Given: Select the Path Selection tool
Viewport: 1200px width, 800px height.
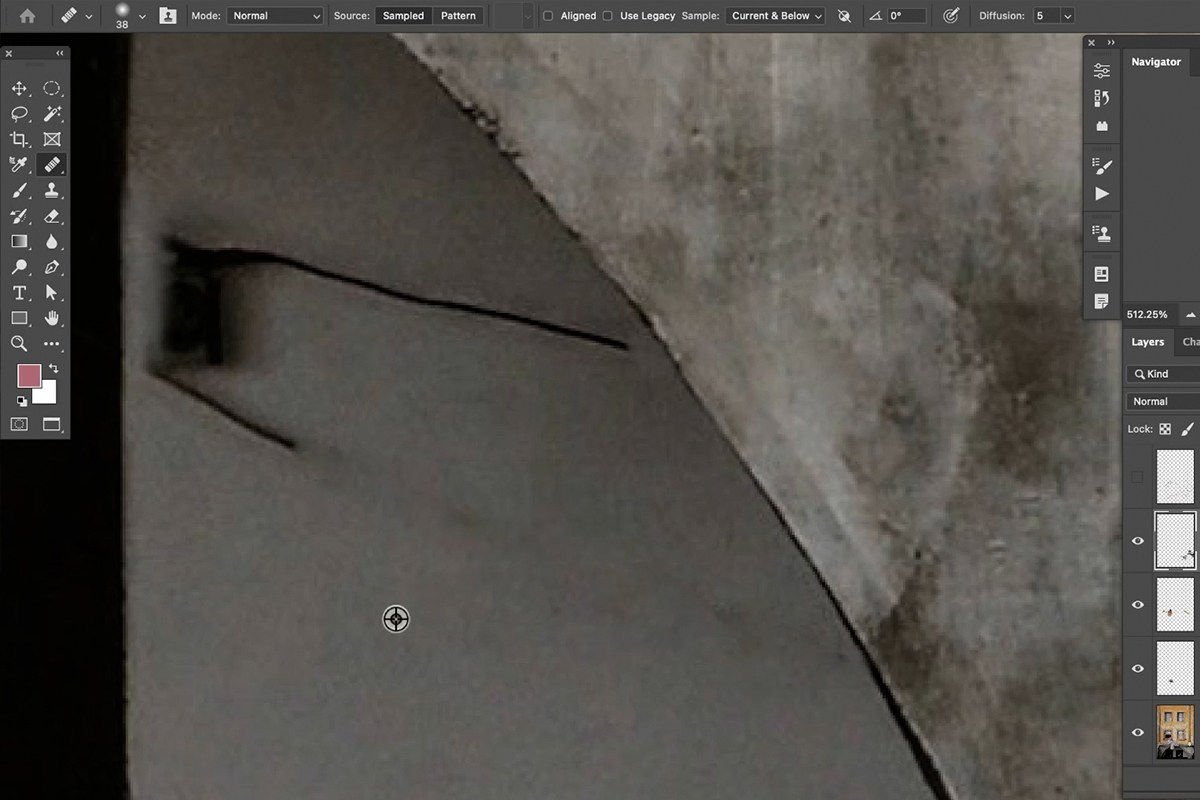Looking at the screenshot, I should tap(52, 293).
